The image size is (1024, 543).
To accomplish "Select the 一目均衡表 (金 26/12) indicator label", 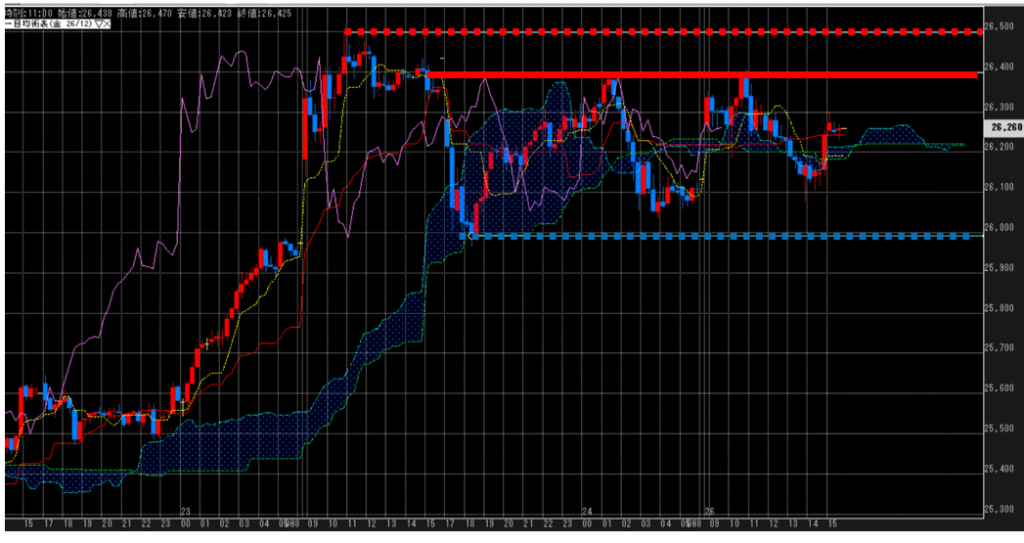I will 47,26.
